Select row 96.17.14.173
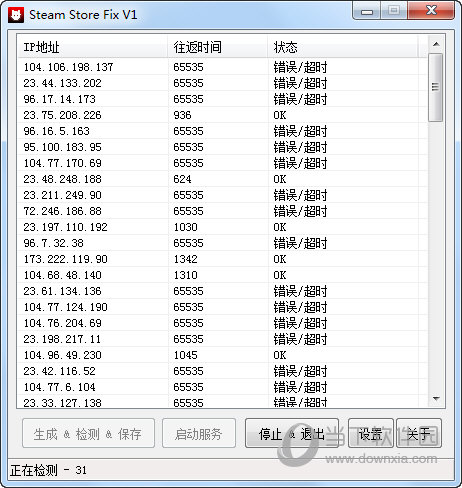 222,99
